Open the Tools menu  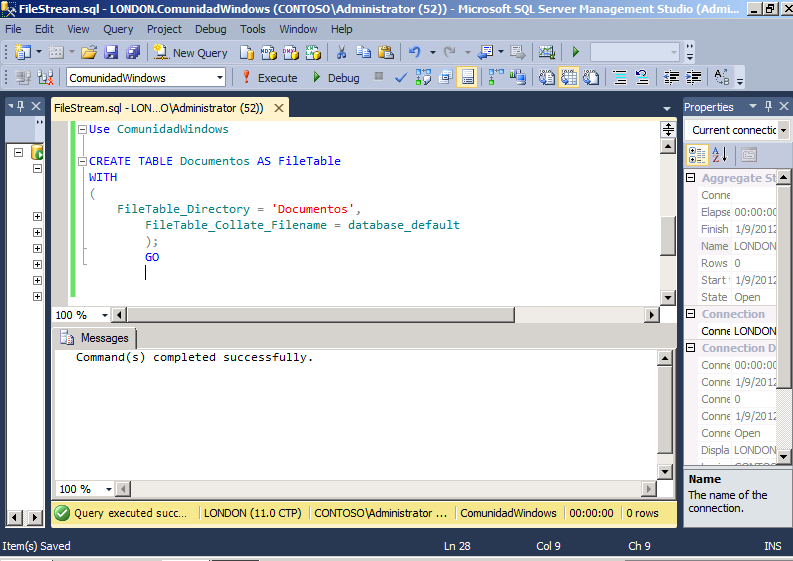(x=252, y=29)
